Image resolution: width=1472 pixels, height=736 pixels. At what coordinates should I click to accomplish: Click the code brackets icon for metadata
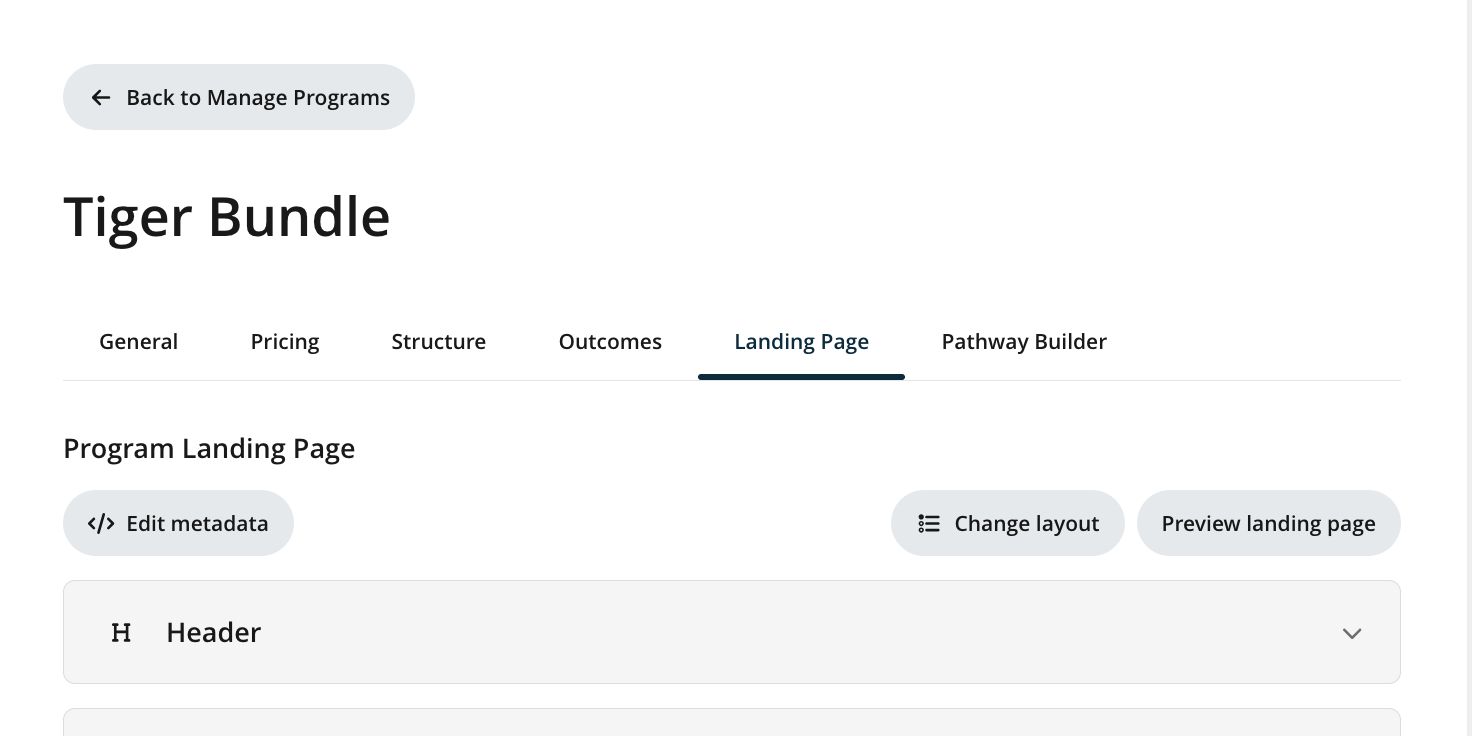point(101,524)
